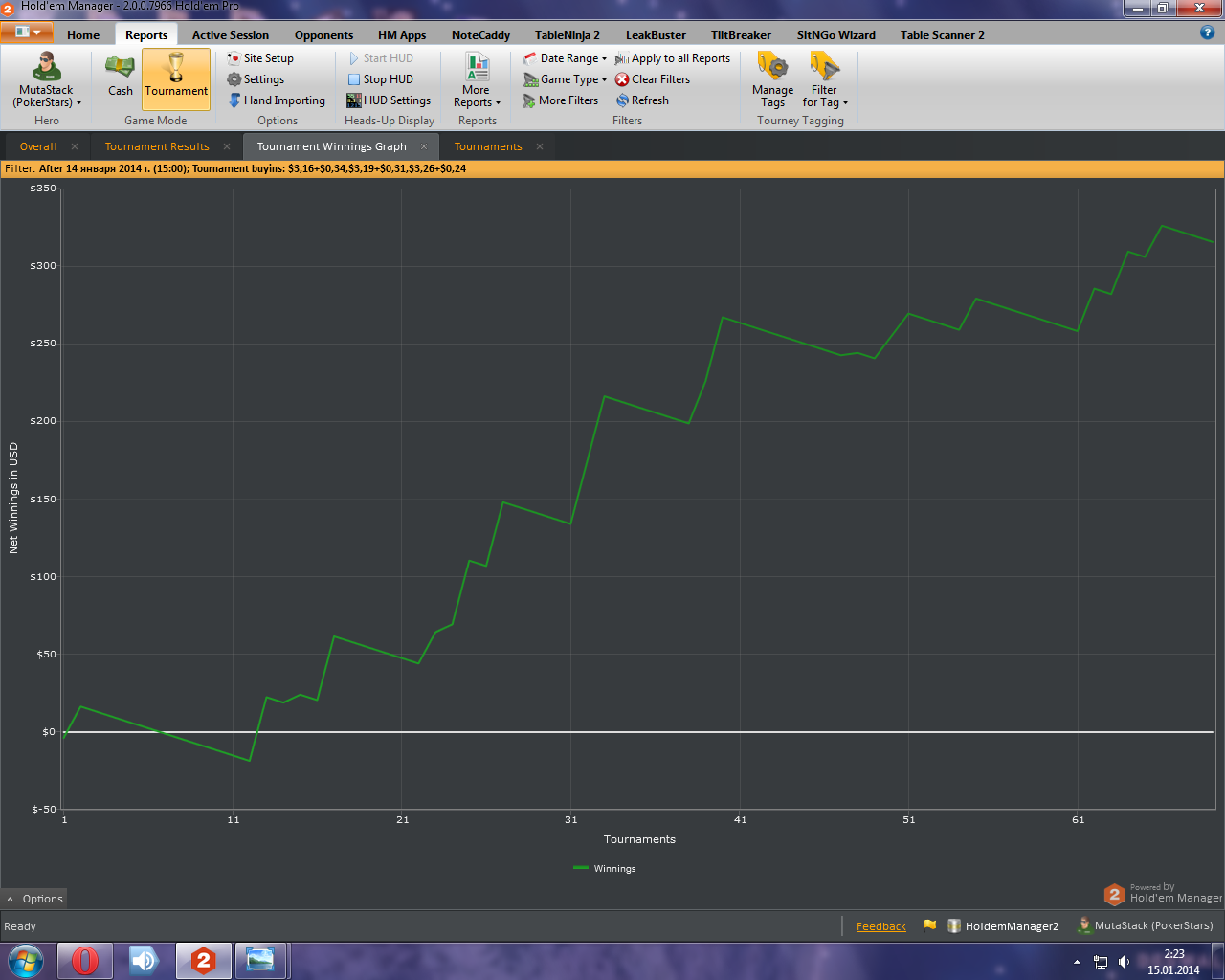Open the HM Apps tab
Image resolution: width=1225 pixels, height=980 pixels.
click(402, 35)
